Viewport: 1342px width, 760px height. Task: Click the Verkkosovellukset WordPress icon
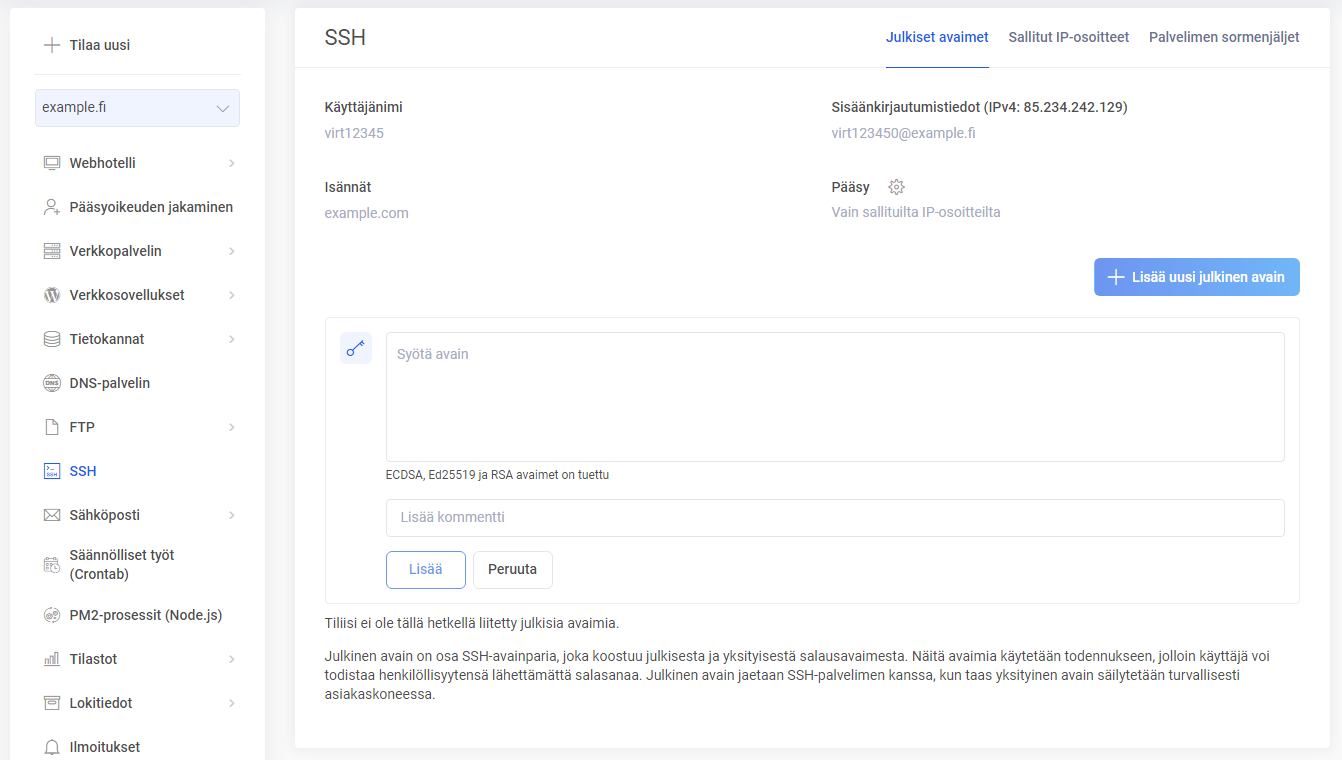(52, 295)
